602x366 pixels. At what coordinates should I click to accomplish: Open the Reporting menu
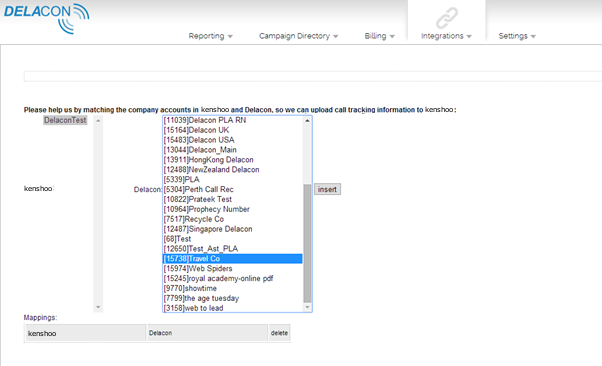tap(210, 36)
